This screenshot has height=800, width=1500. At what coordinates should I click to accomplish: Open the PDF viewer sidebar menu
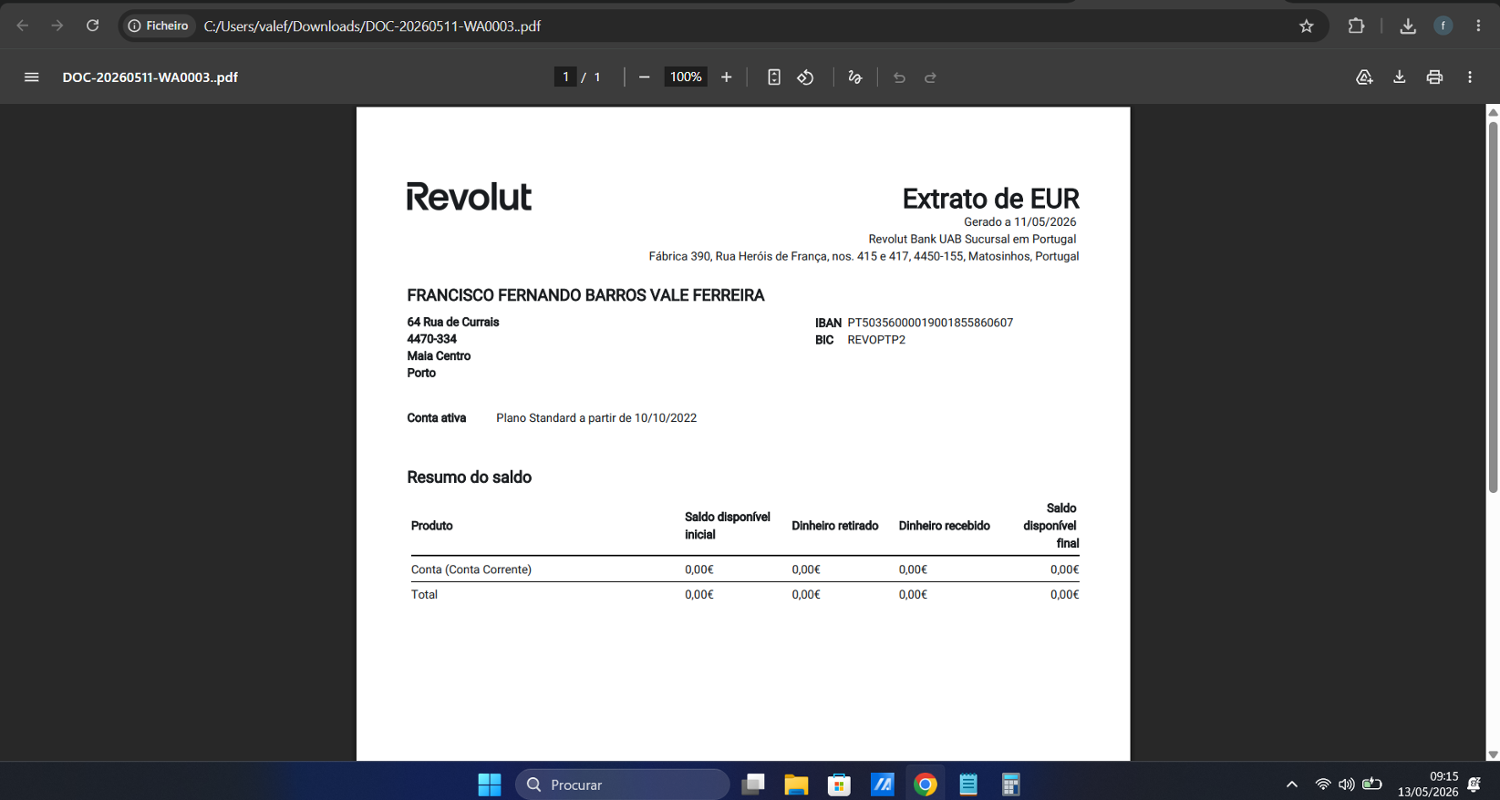pyautogui.click(x=32, y=77)
